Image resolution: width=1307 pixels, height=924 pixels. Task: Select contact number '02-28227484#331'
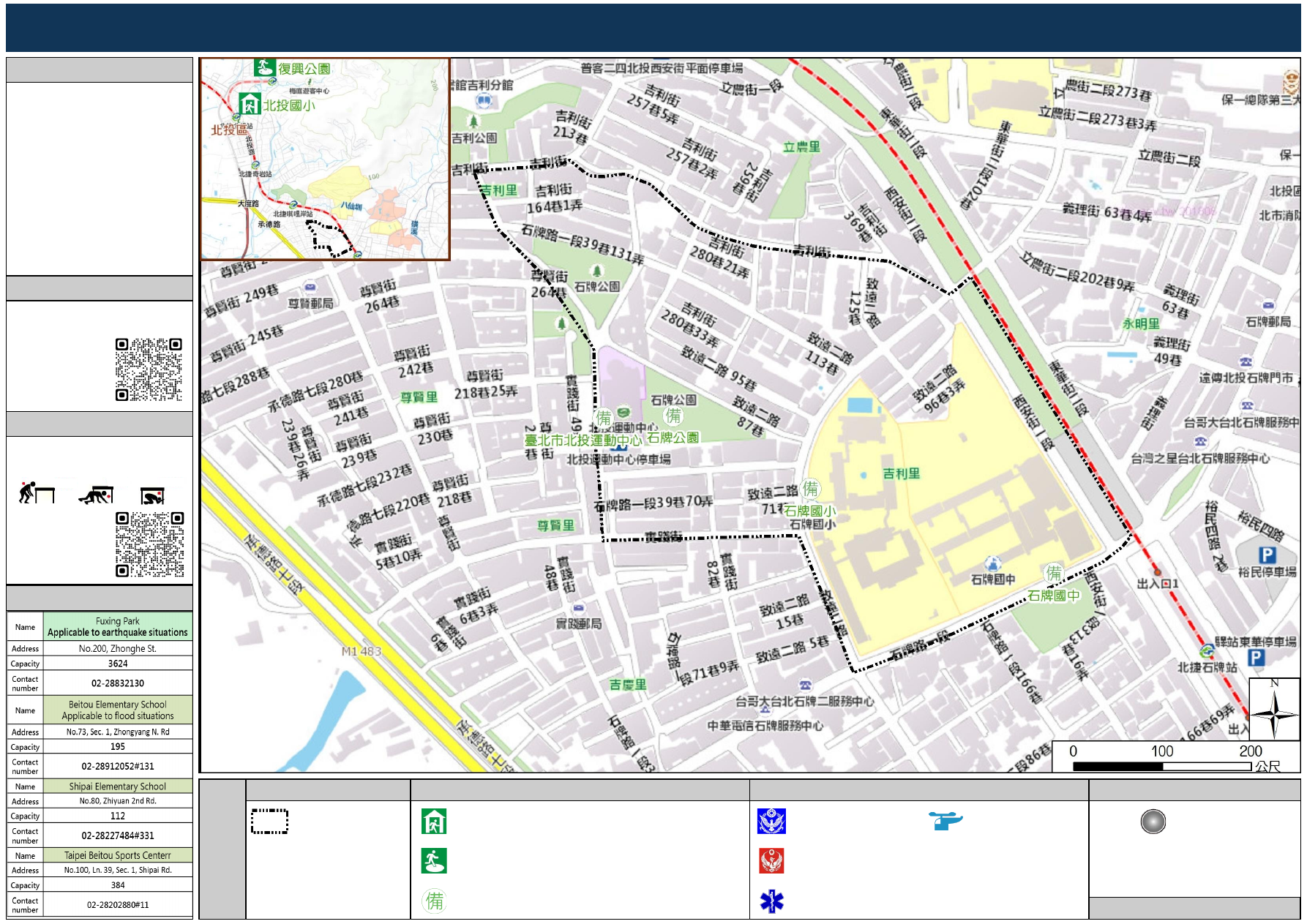(118, 835)
